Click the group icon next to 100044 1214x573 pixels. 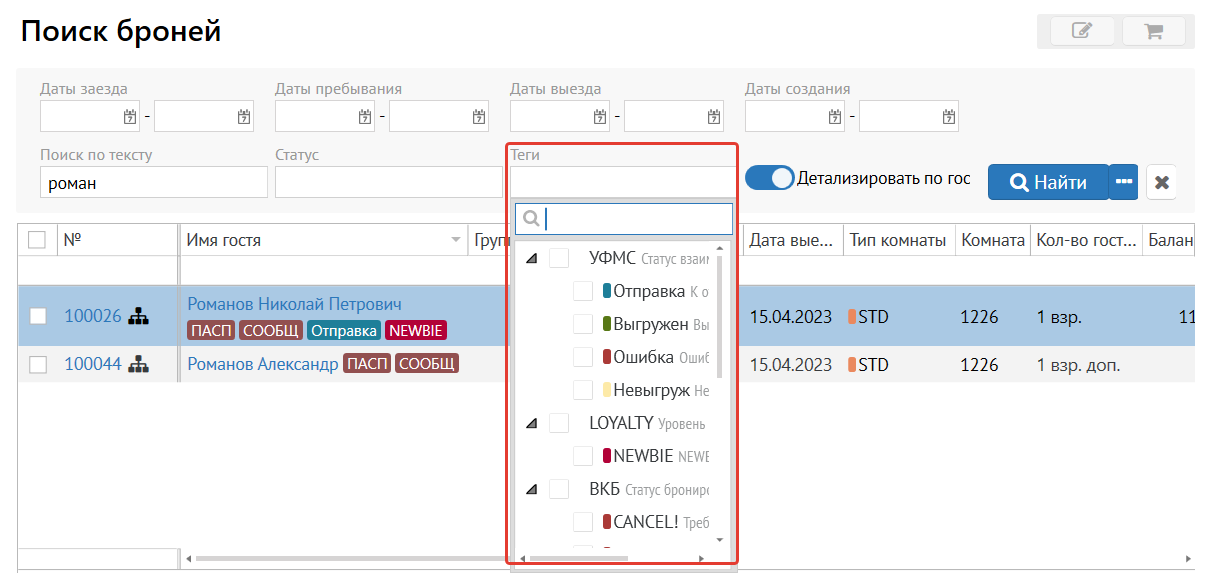pyautogui.click(x=138, y=364)
